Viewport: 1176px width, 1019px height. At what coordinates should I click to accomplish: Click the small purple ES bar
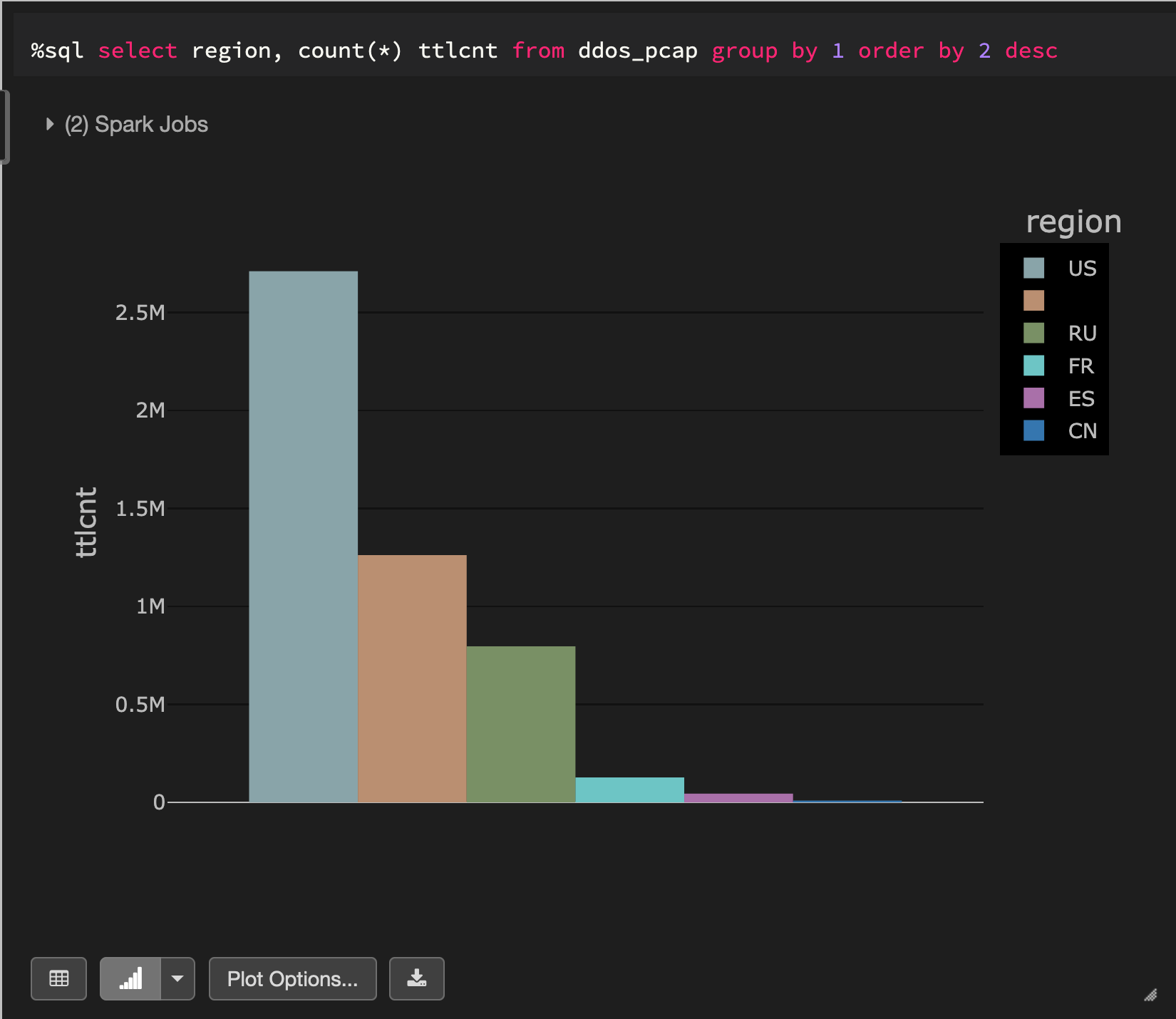point(738,797)
